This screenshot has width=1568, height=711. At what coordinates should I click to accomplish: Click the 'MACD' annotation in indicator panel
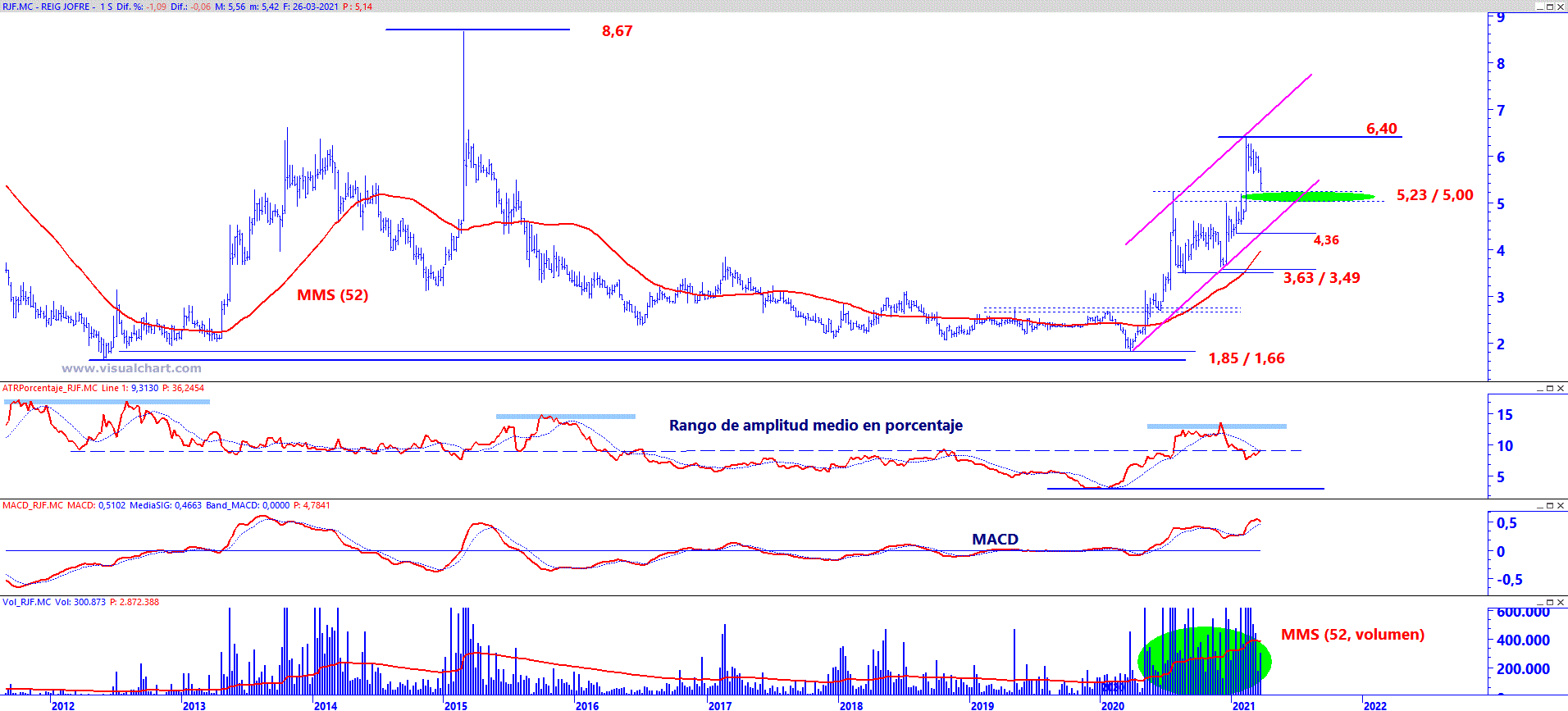click(x=996, y=540)
